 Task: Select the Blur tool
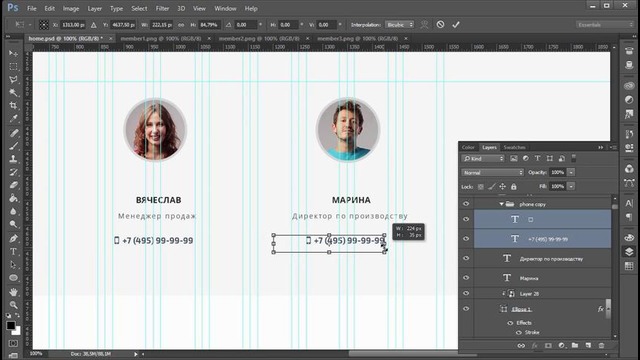coord(13,211)
